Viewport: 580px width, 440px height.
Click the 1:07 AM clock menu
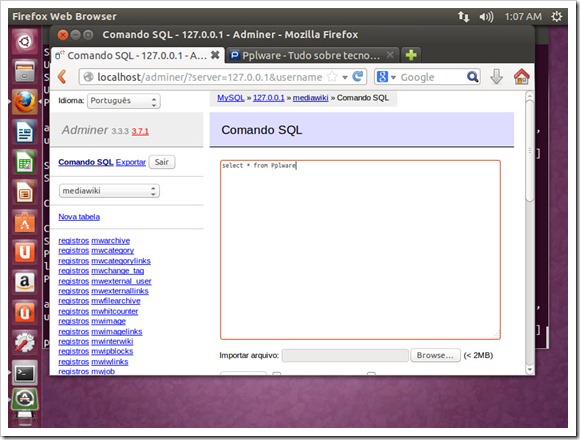coord(523,17)
